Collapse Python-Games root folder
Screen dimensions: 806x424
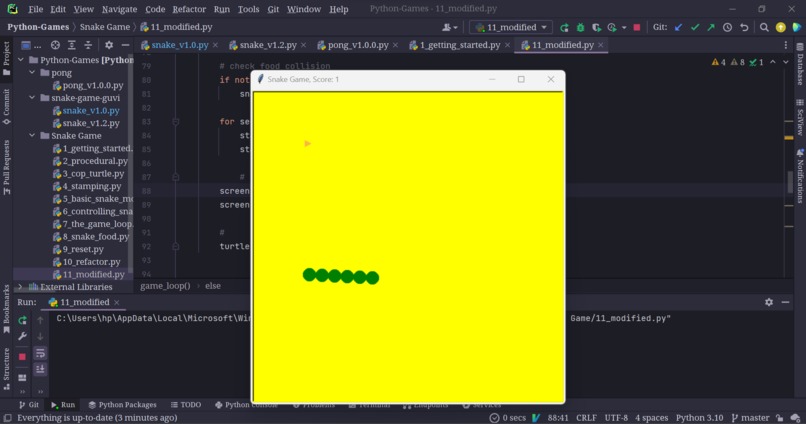(21, 60)
